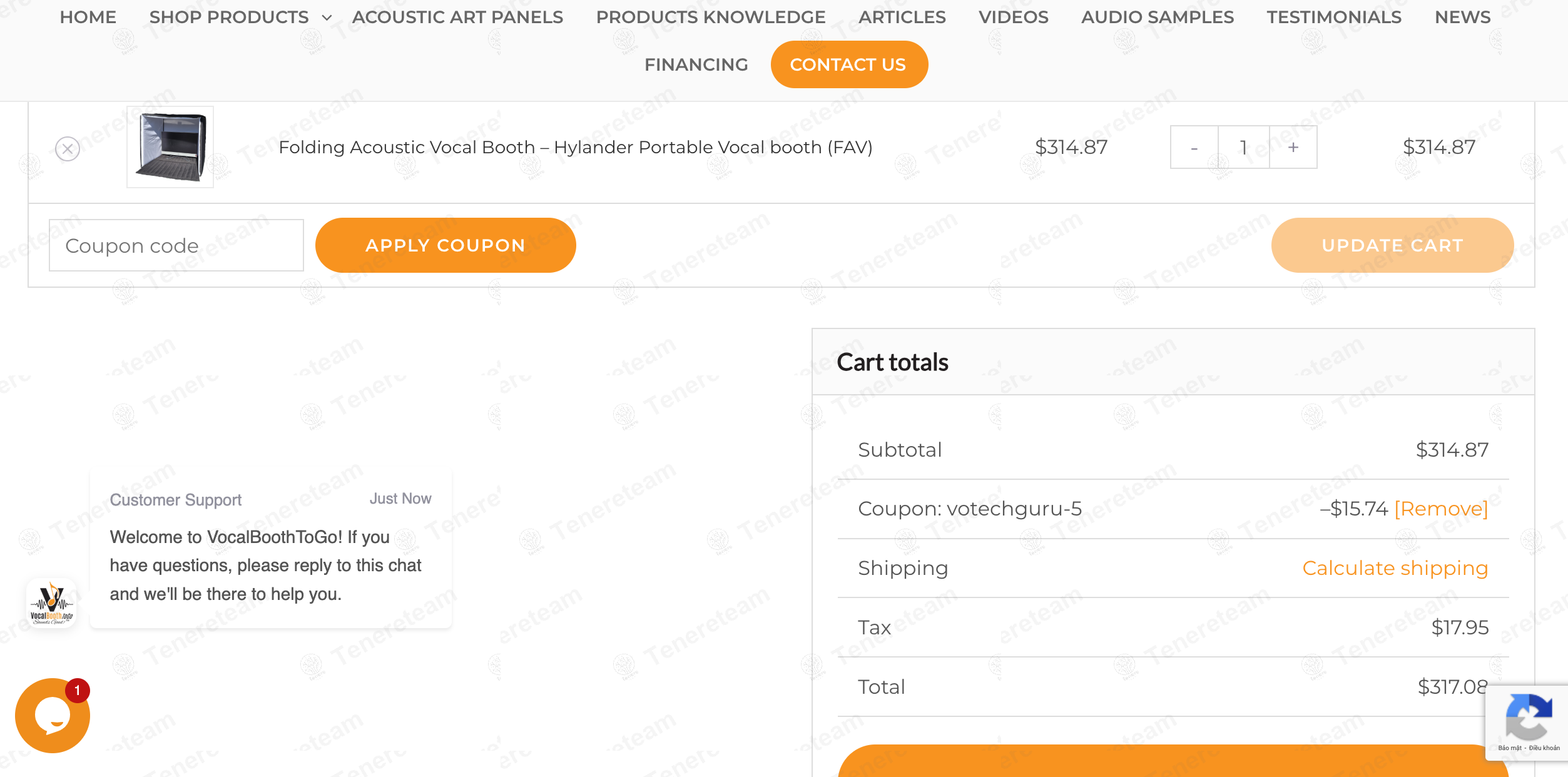The width and height of the screenshot is (1568, 777).
Task: Open the Shop Products menu
Action: click(229, 17)
